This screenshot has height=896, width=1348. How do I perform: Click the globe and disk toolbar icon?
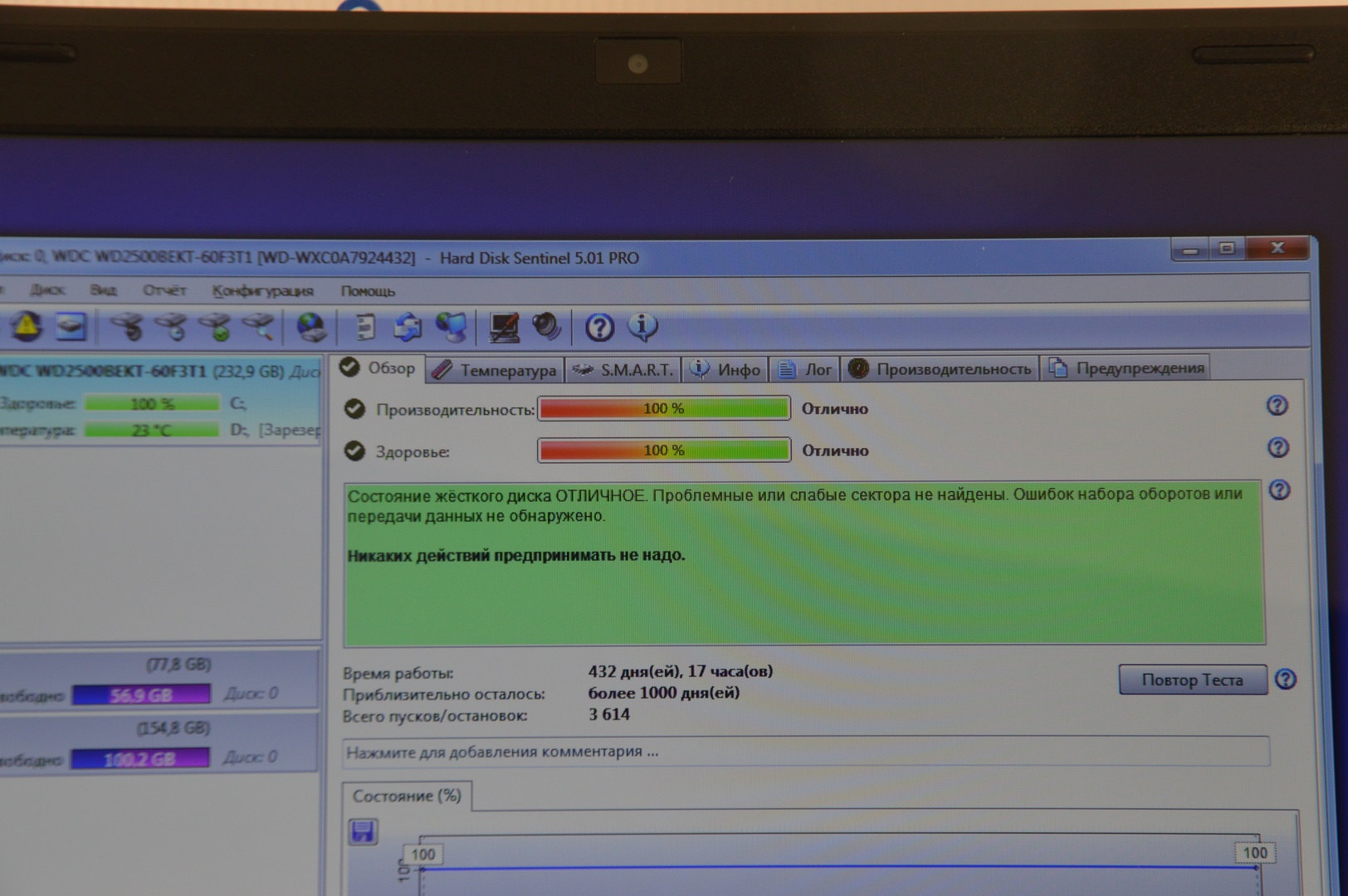pos(311,327)
